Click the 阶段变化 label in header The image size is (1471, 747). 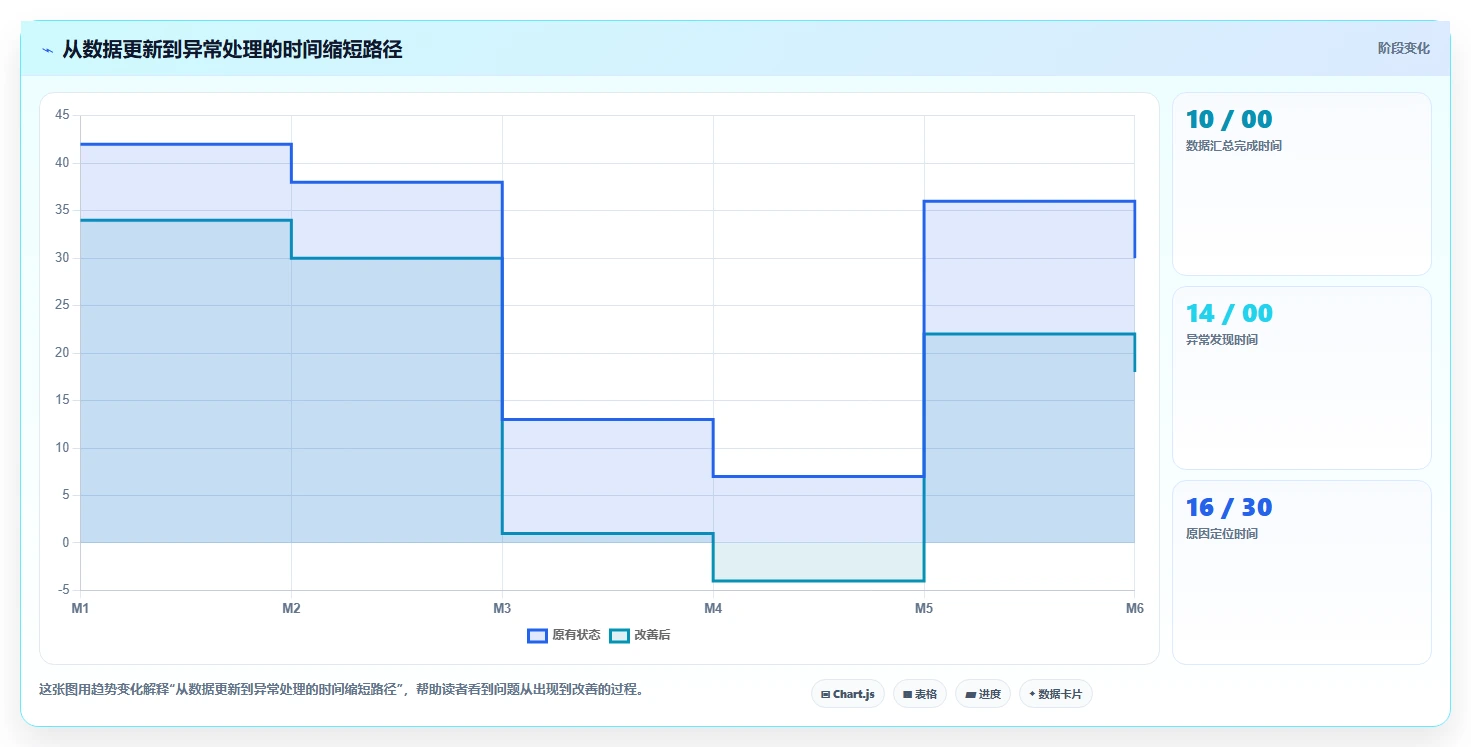(1403, 48)
